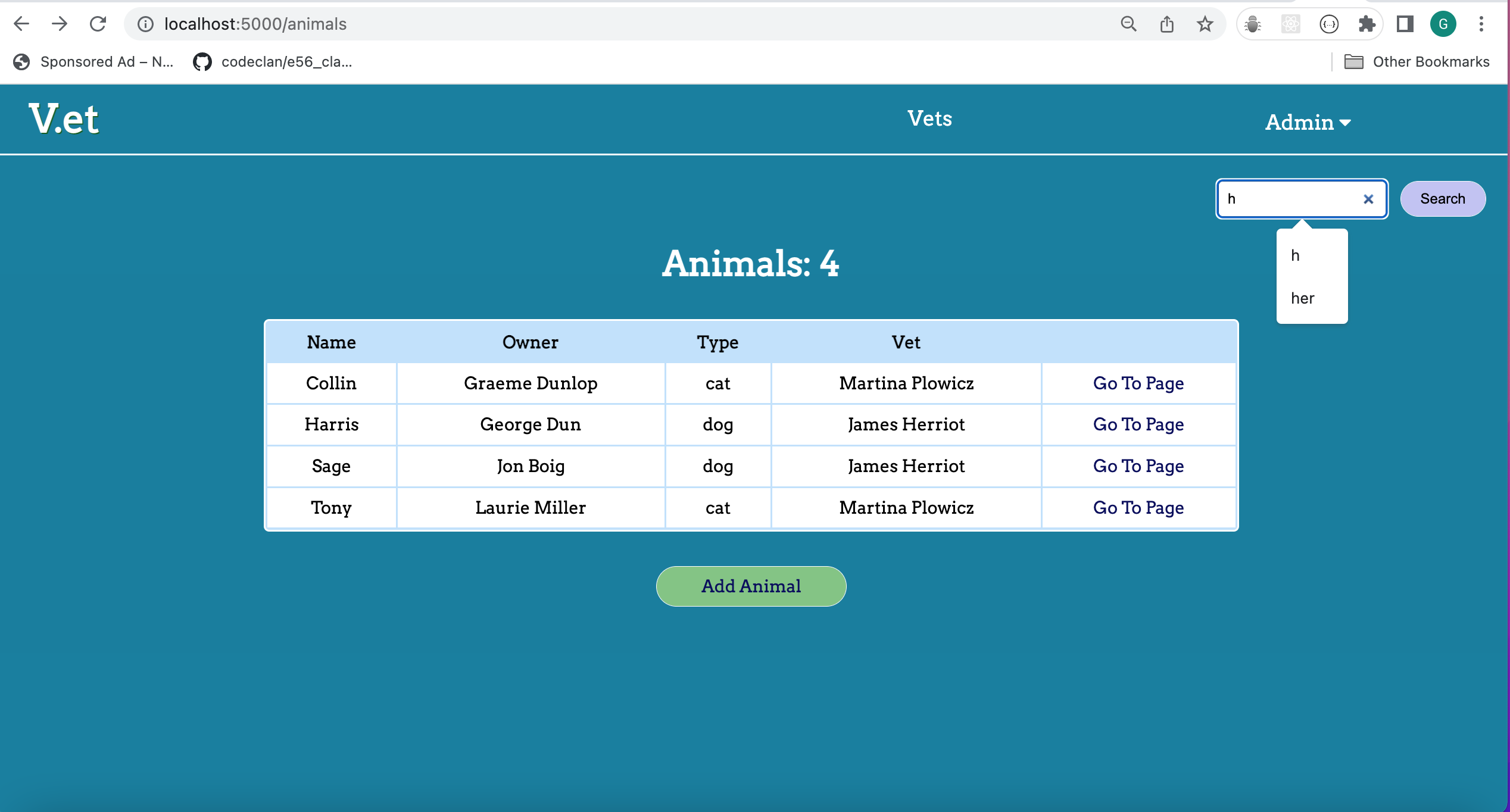Click the browser address bar URL
The height and width of the screenshot is (812, 1510).
(x=255, y=24)
